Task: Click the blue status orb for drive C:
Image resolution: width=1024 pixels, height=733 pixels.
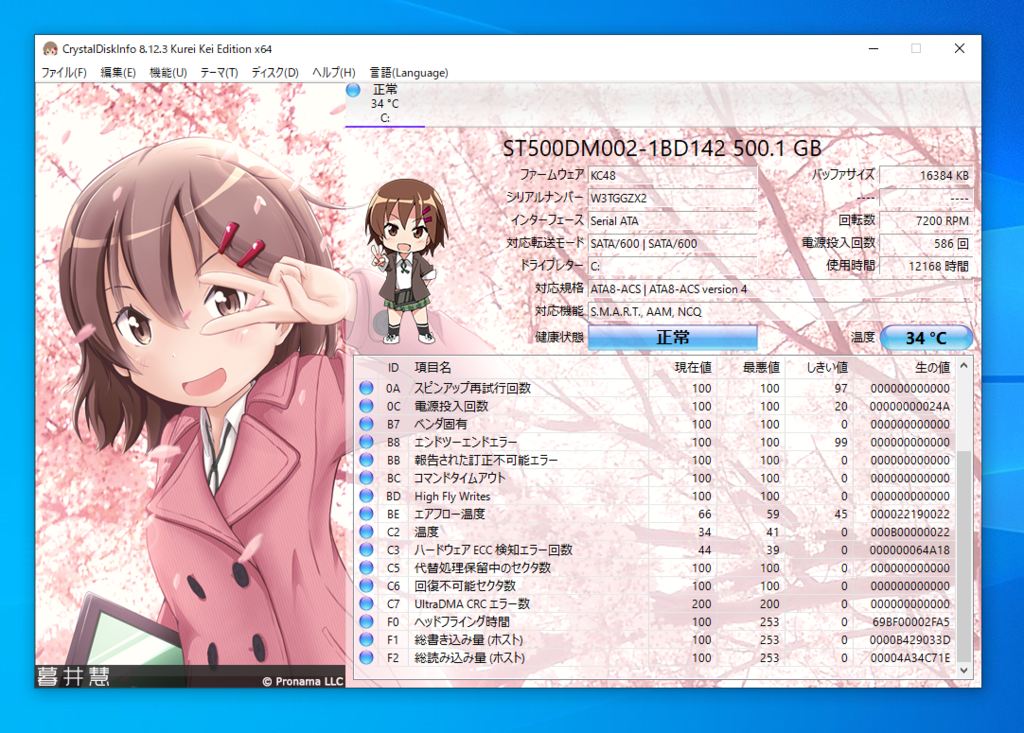Action: [x=353, y=91]
